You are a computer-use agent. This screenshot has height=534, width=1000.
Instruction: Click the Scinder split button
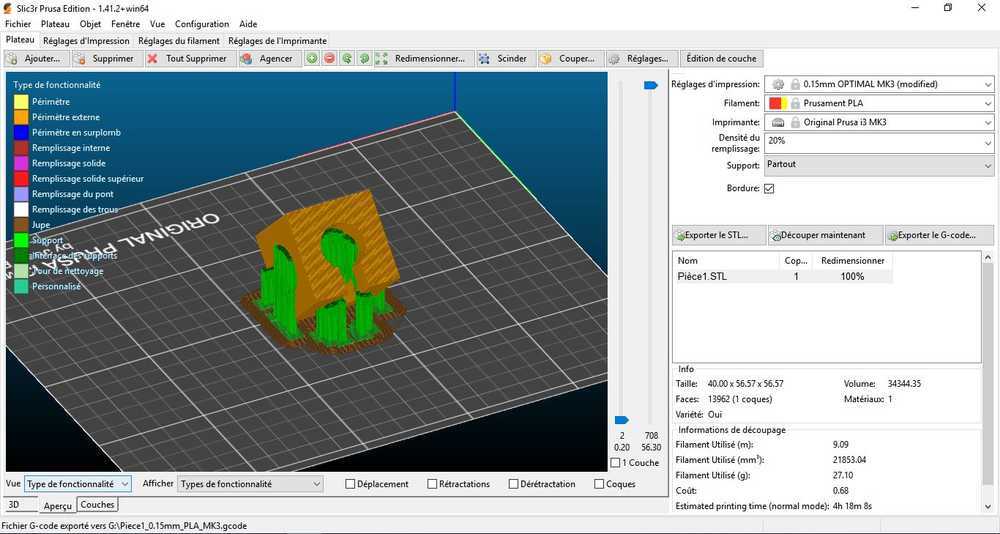504,59
